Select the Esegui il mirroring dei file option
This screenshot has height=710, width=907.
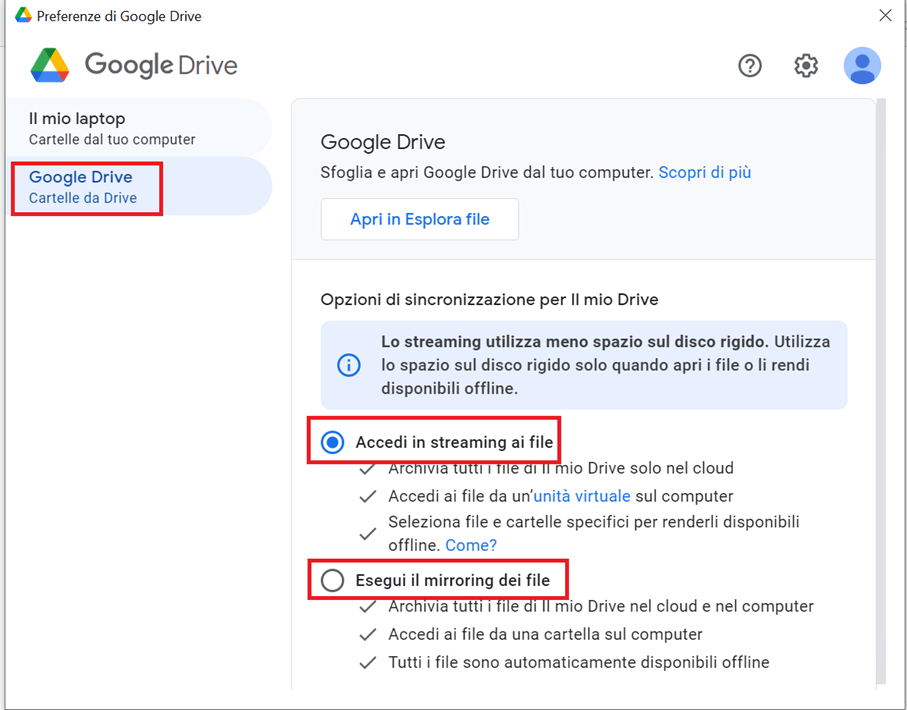[x=333, y=580]
